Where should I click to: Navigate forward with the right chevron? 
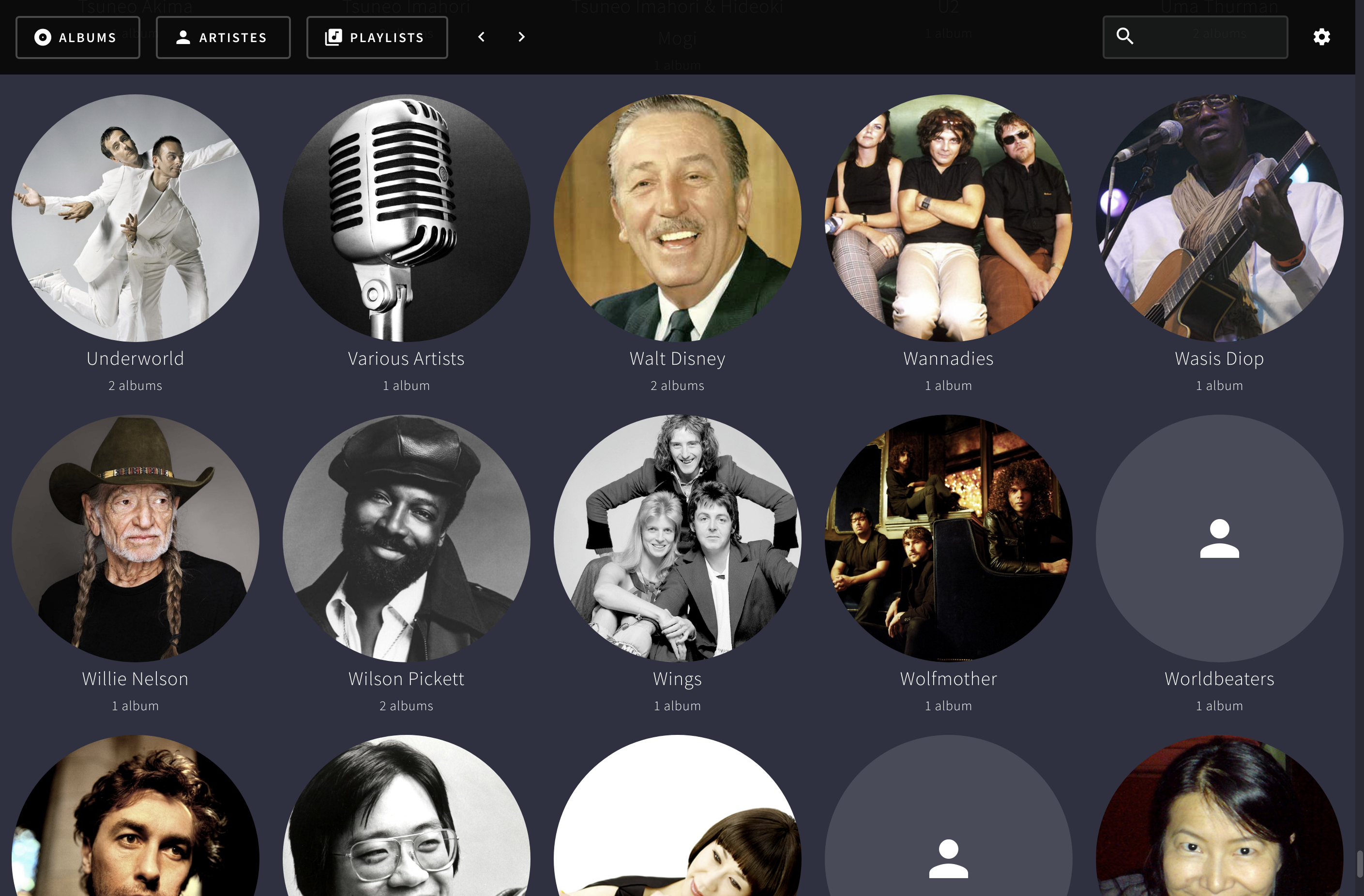[521, 37]
